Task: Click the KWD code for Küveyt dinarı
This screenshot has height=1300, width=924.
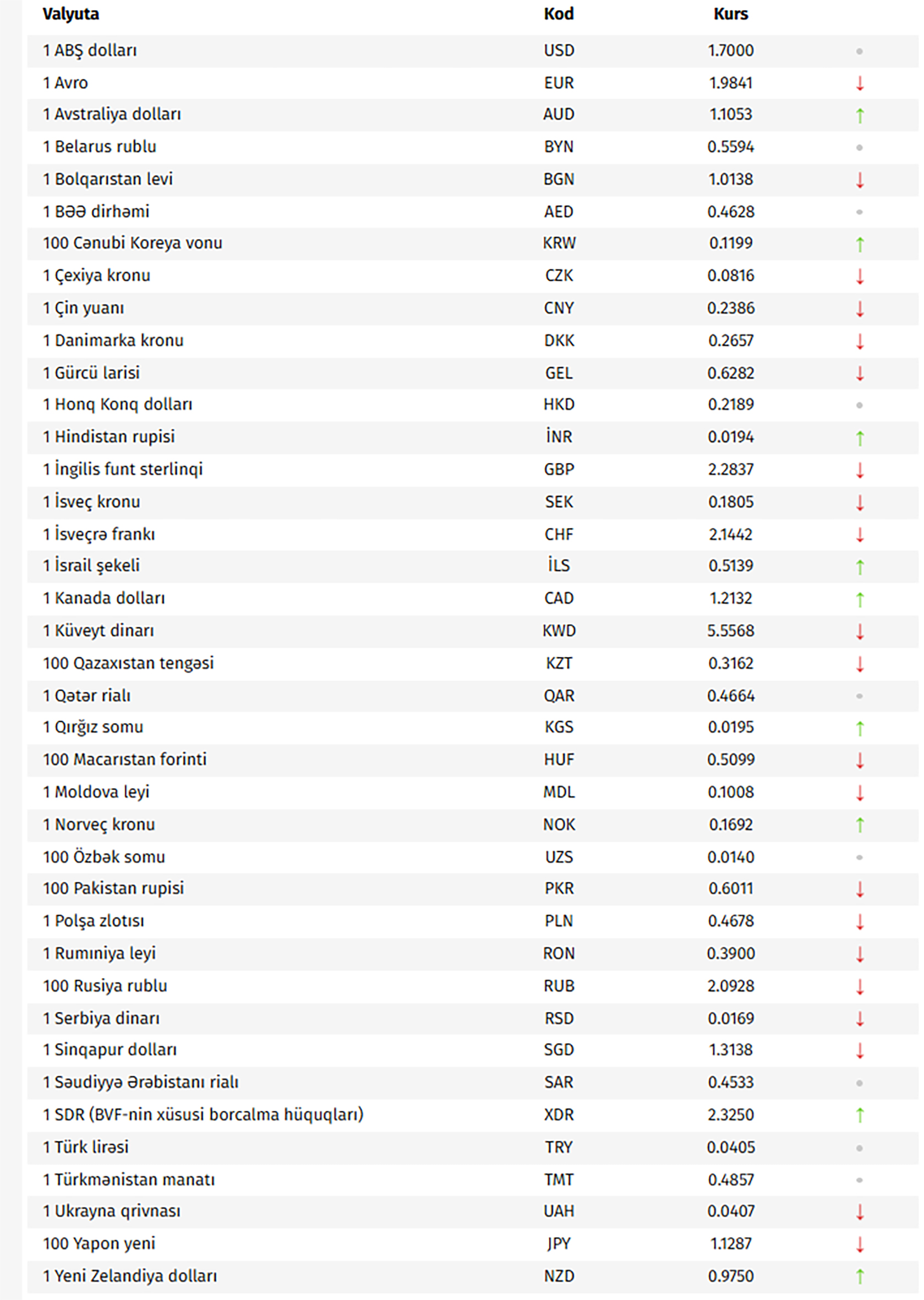Action: point(559,630)
